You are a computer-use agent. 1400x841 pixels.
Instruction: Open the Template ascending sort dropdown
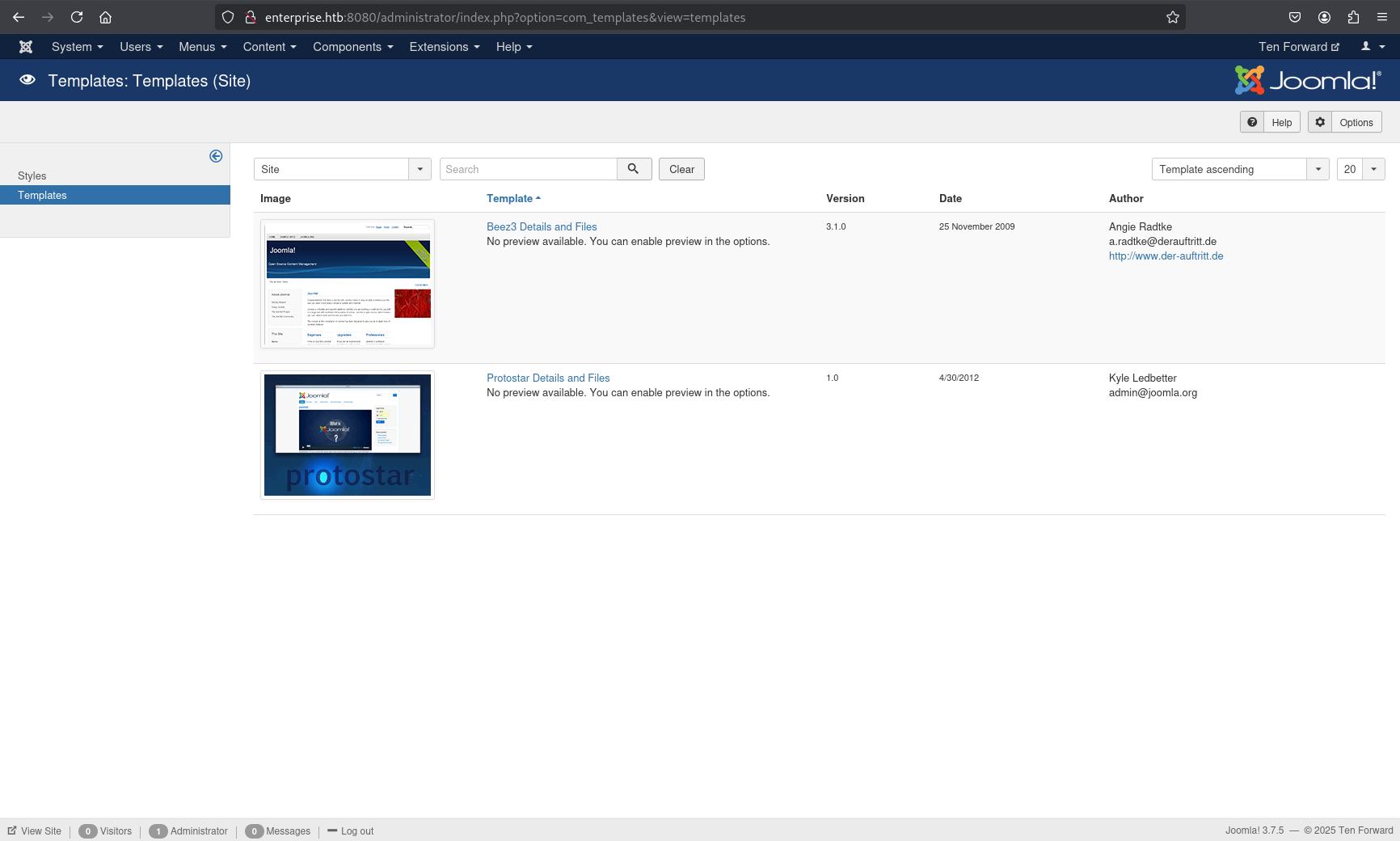[1318, 169]
